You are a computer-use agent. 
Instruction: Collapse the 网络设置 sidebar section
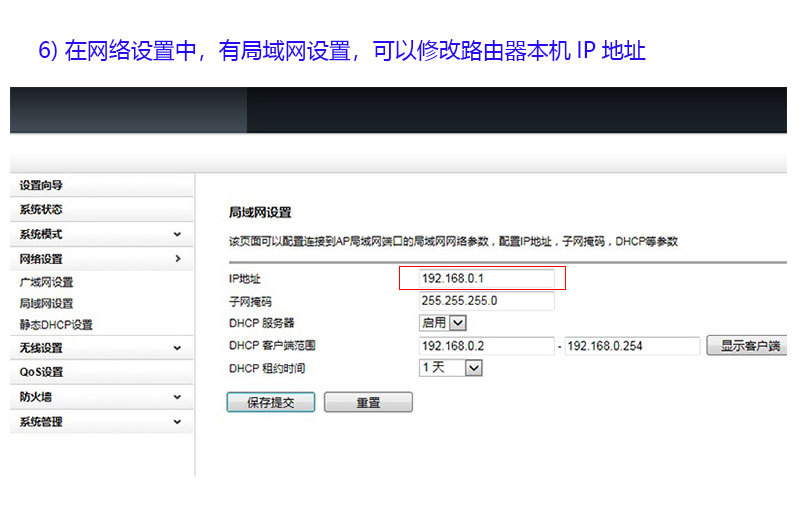point(100,259)
